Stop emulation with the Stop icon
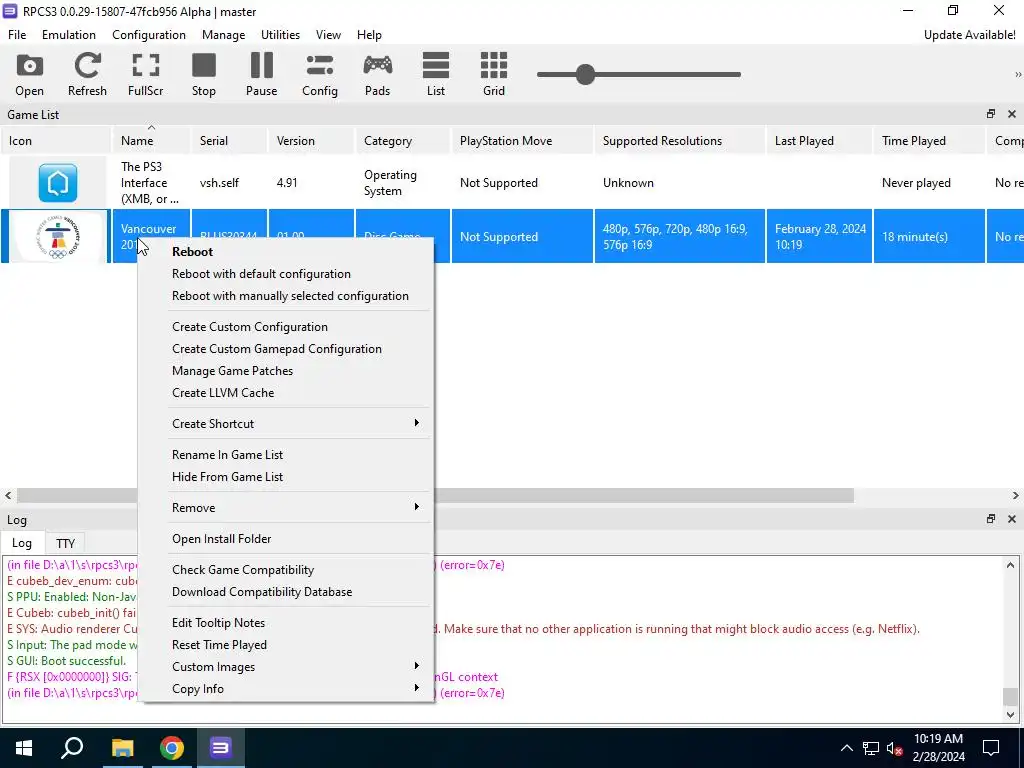 pyautogui.click(x=204, y=74)
